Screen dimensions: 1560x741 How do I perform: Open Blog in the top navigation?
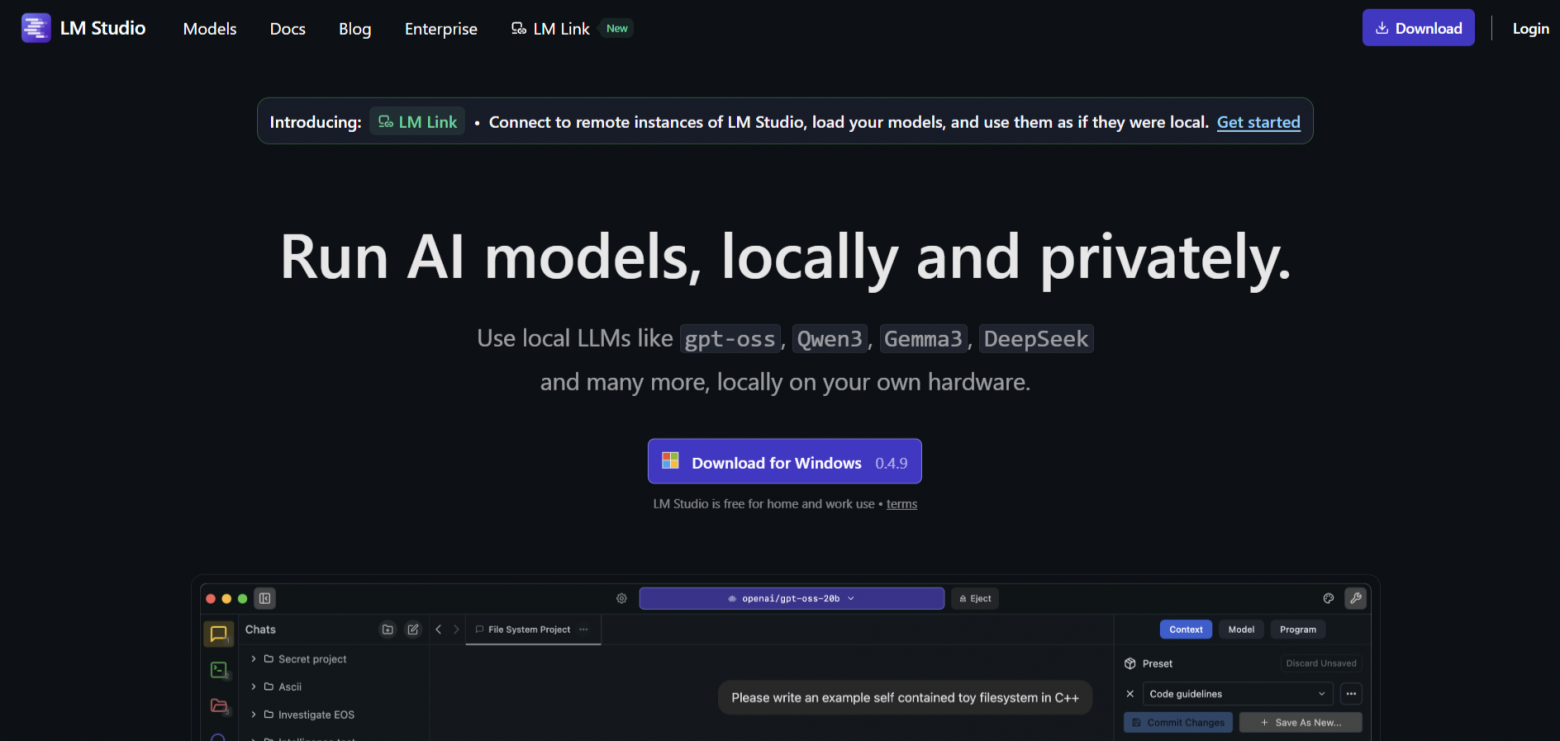355,29
